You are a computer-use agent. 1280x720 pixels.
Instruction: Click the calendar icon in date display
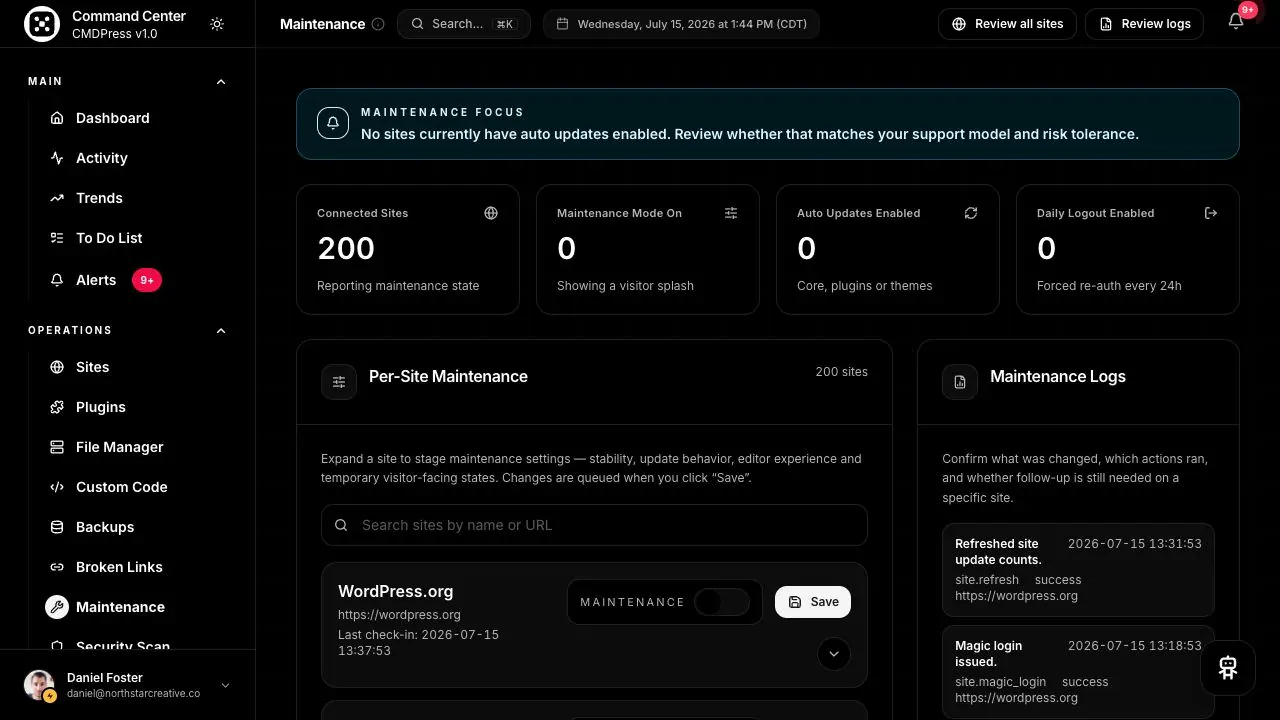click(x=563, y=24)
